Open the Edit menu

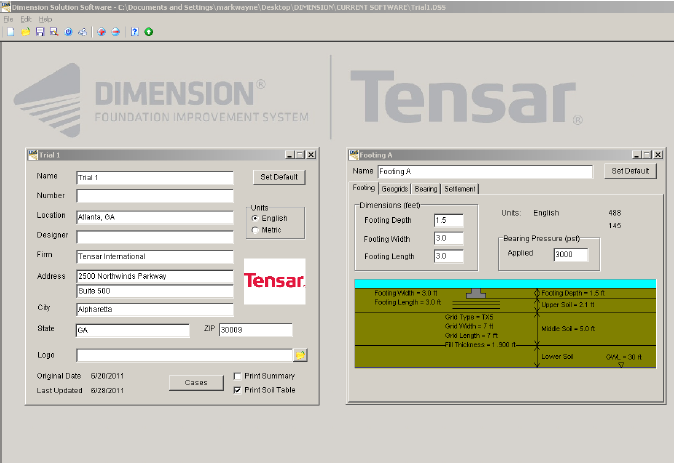point(26,19)
